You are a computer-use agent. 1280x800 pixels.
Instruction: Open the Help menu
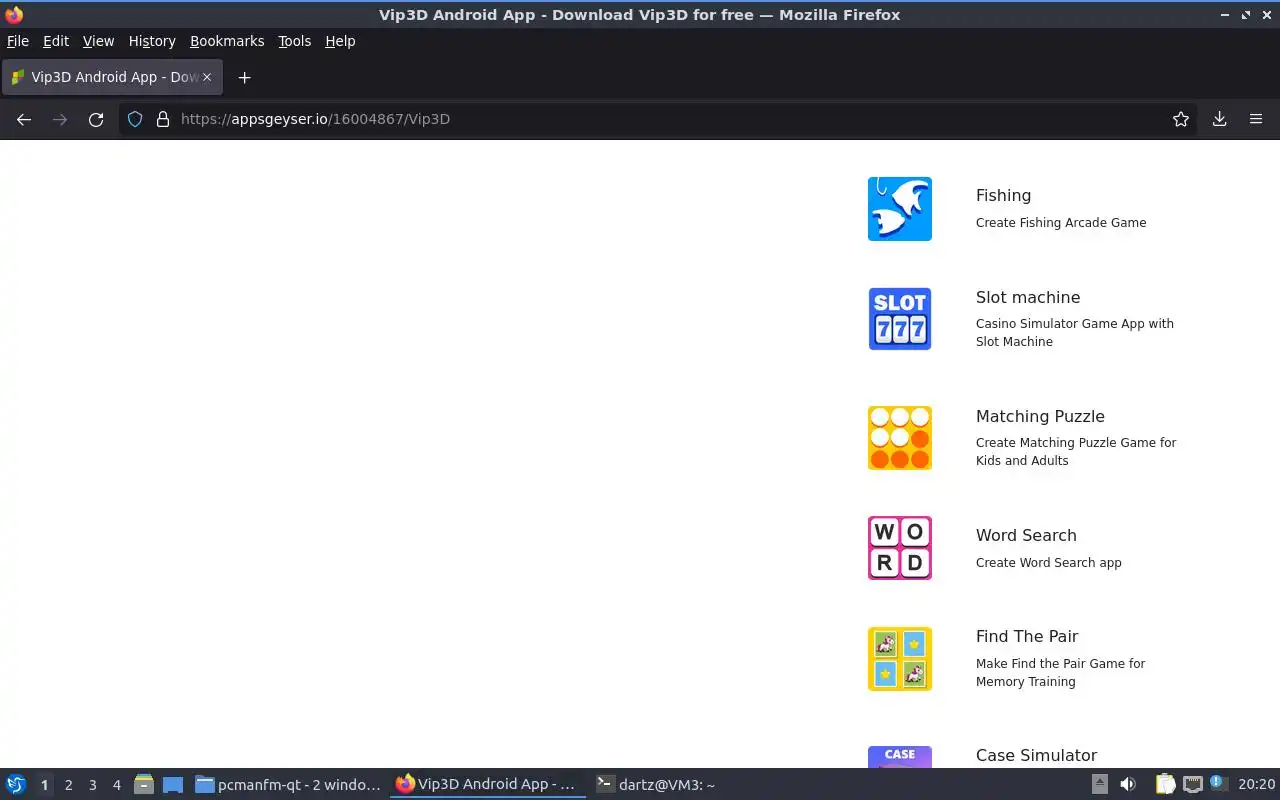click(x=340, y=41)
